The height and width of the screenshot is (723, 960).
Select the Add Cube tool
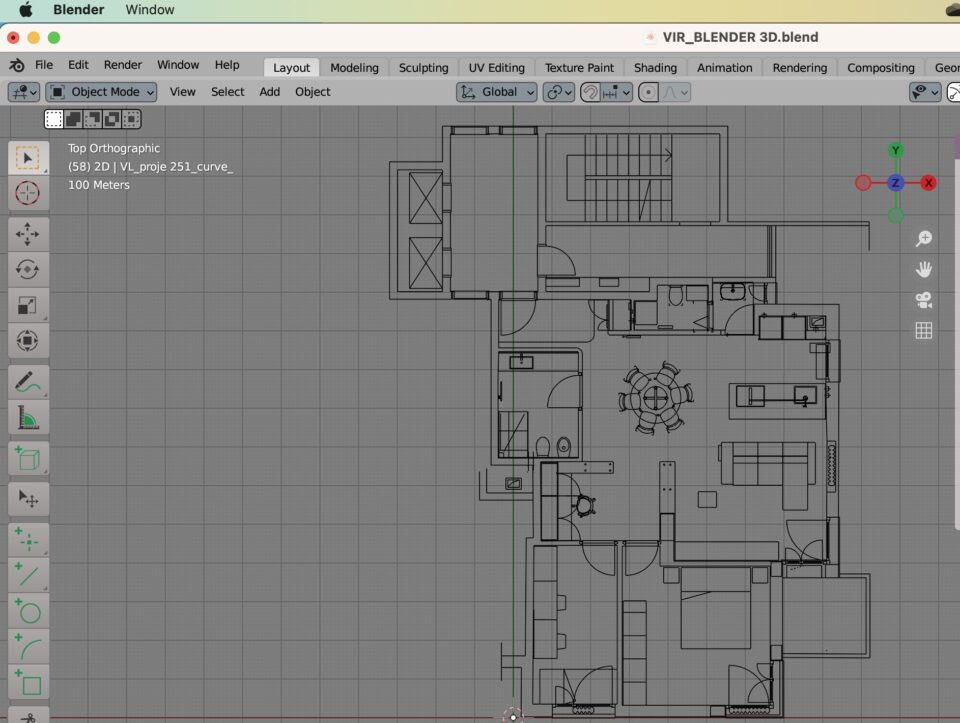click(x=27, y=459)
